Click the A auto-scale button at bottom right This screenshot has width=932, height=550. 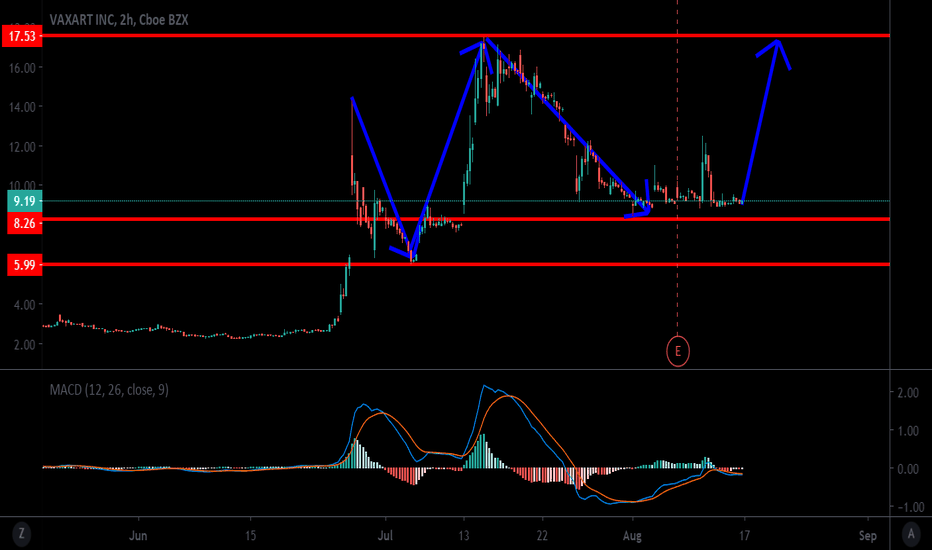pos(911,533)
